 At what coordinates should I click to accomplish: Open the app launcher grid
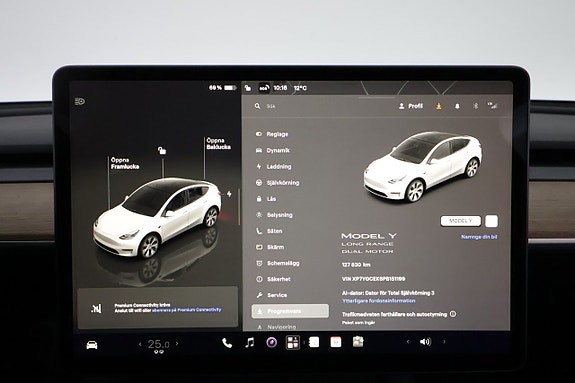[x=293, y=342]
